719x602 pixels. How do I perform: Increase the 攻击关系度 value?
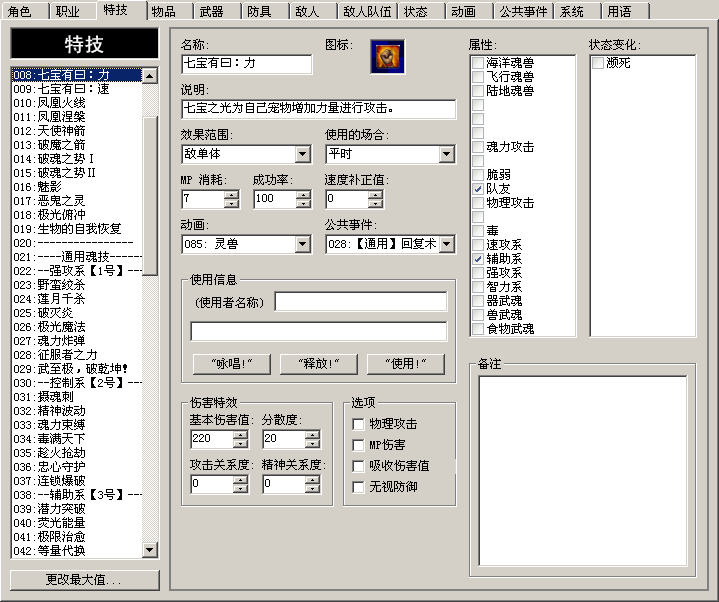pos(240,480)
